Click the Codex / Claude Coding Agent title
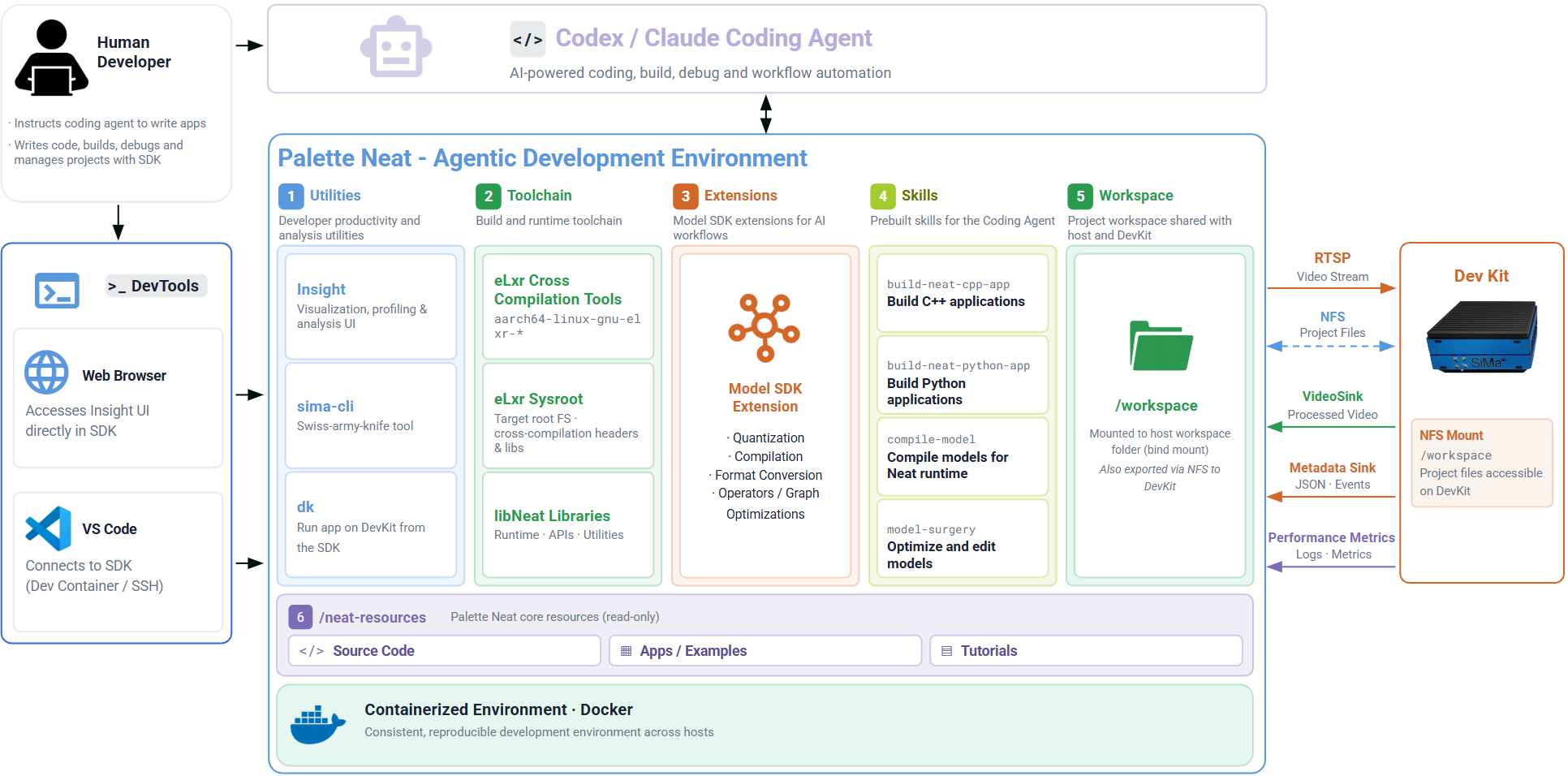1568x776 pixels. pyautogui.click(x=713, y=38)
